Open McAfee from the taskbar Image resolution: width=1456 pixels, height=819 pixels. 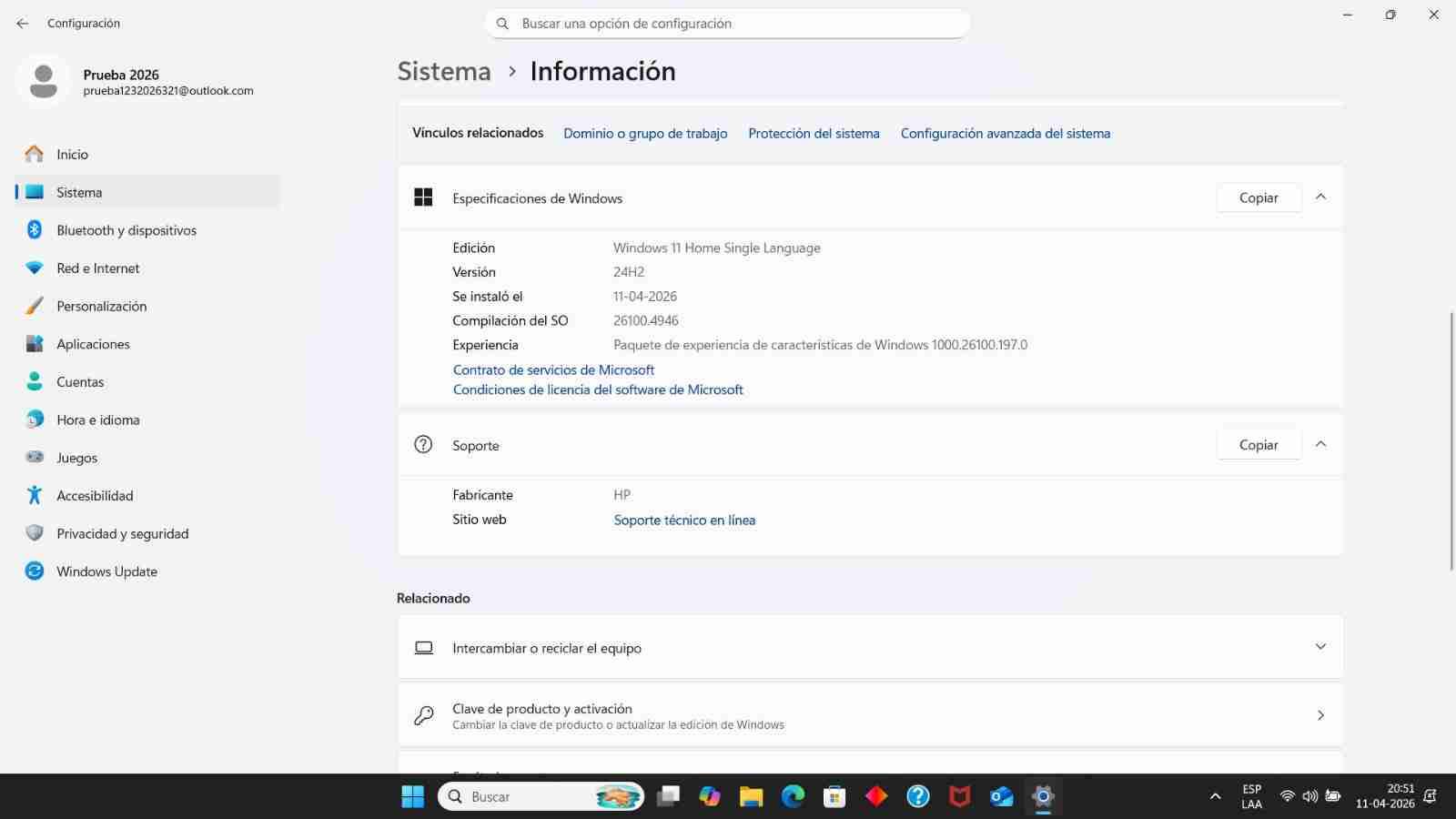(x=960, y=796)
